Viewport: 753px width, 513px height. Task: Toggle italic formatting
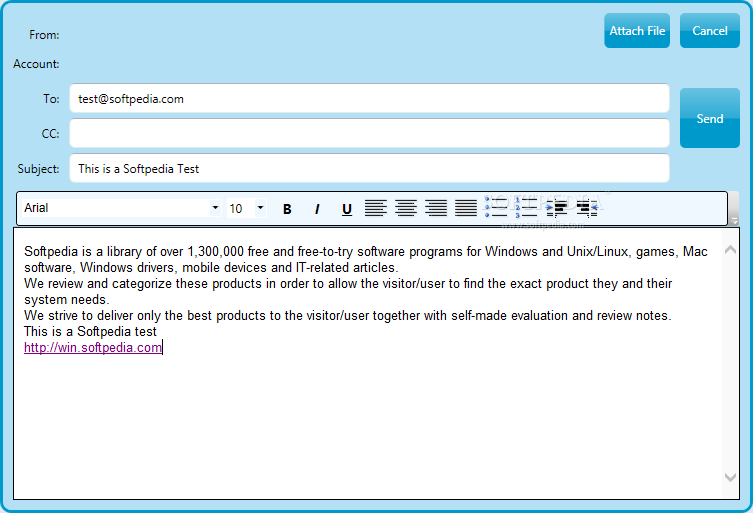317,209
